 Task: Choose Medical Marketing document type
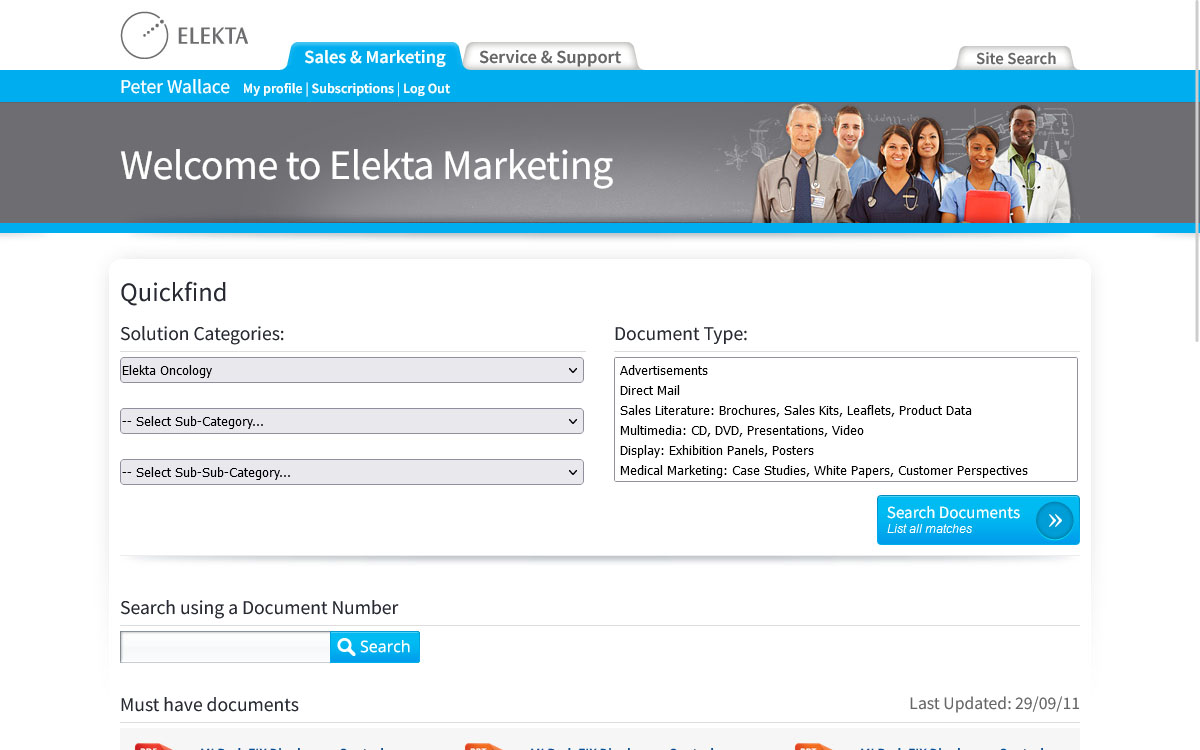tap(823, 471)
